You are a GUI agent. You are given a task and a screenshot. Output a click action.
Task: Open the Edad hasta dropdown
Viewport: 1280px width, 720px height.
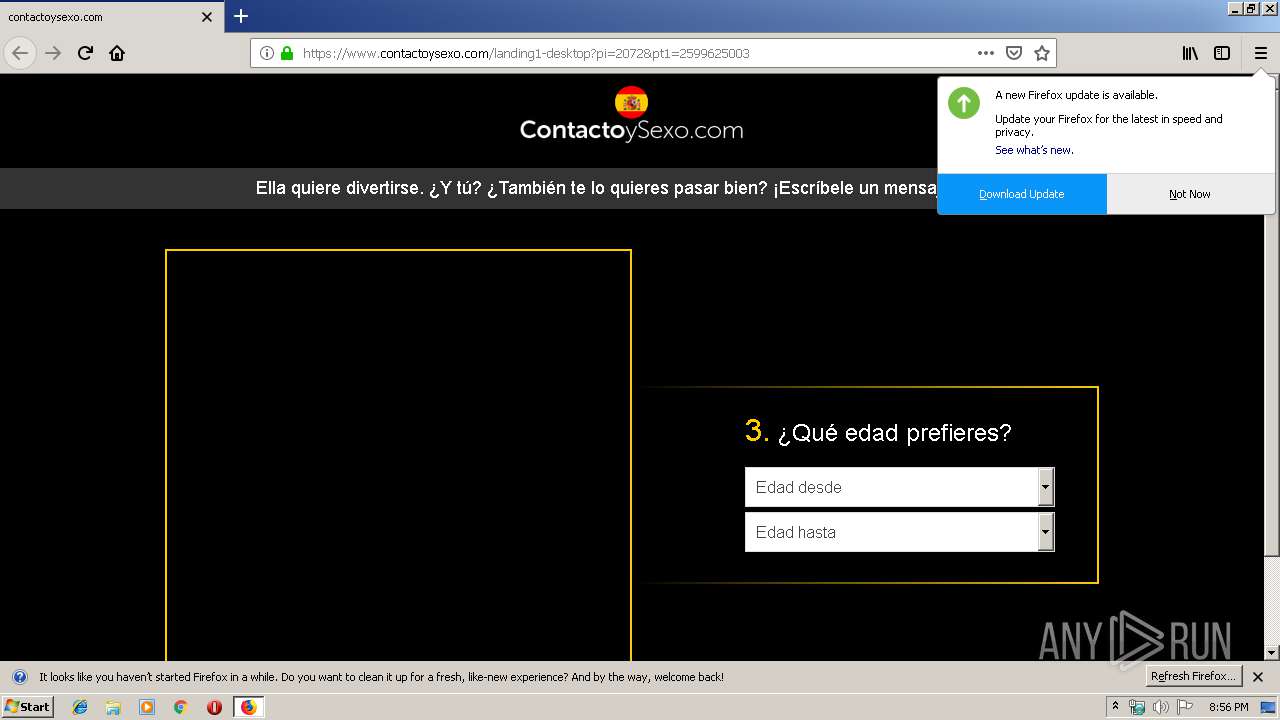tap(899, 532)
